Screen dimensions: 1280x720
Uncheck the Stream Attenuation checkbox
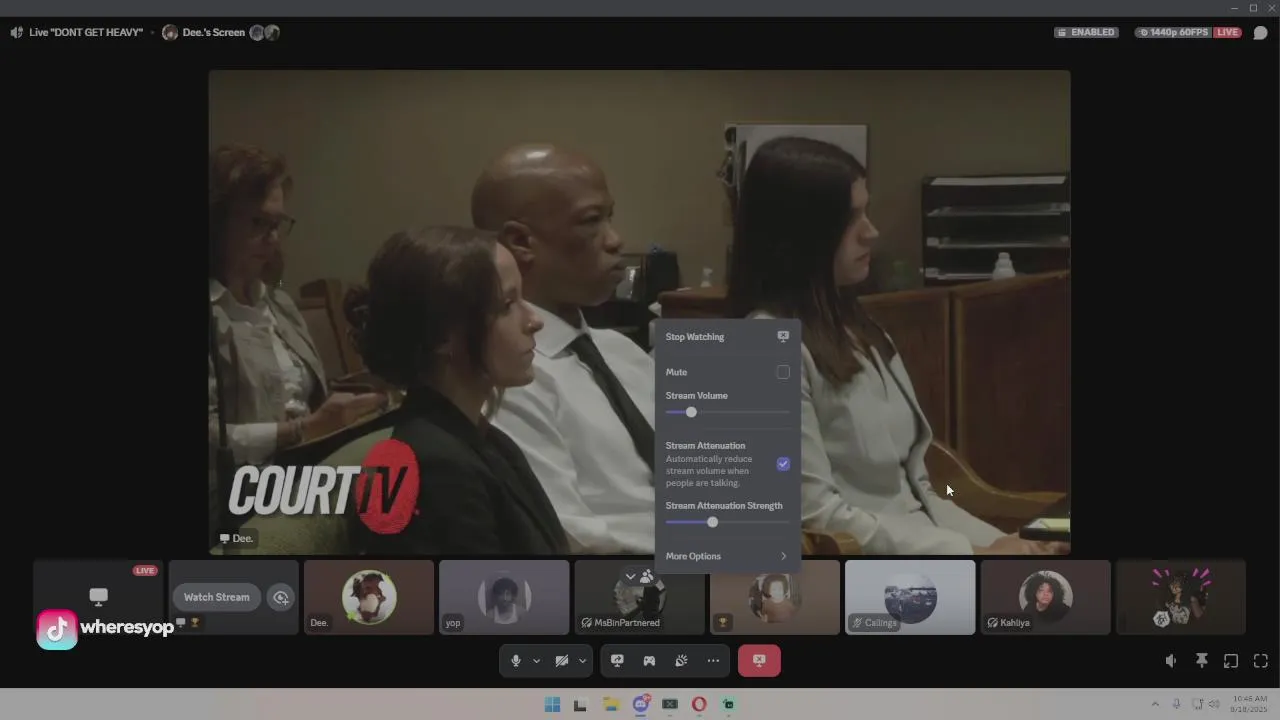pyautogui.click(x=783, y=464)
